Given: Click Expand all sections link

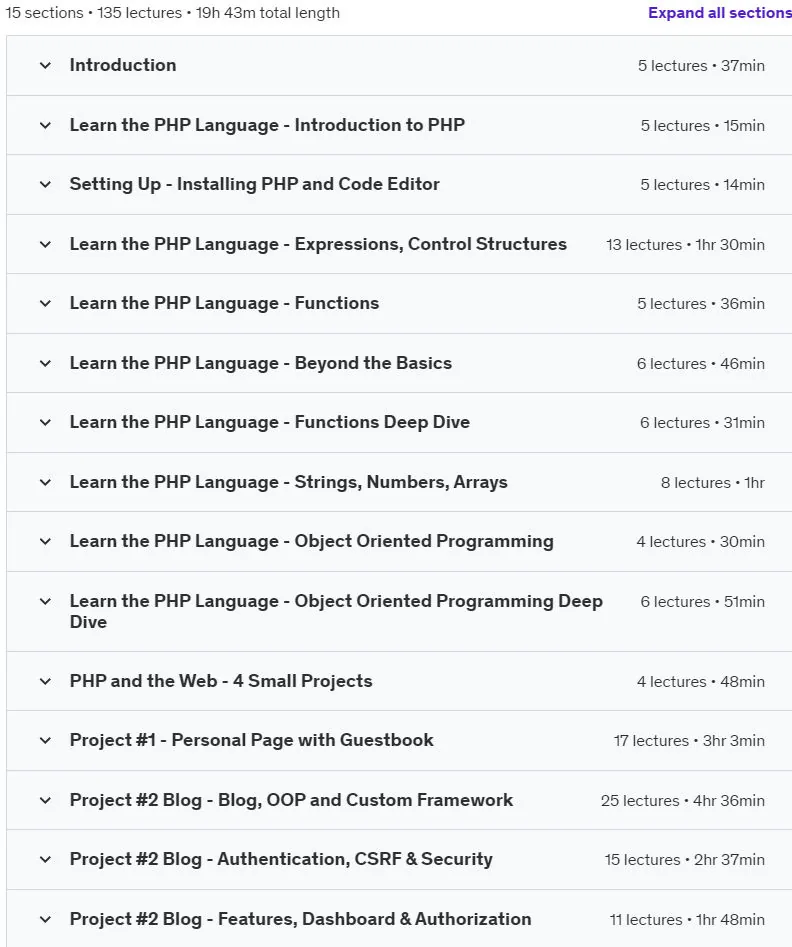Looking at the screenshot, I should pos(720,13).
